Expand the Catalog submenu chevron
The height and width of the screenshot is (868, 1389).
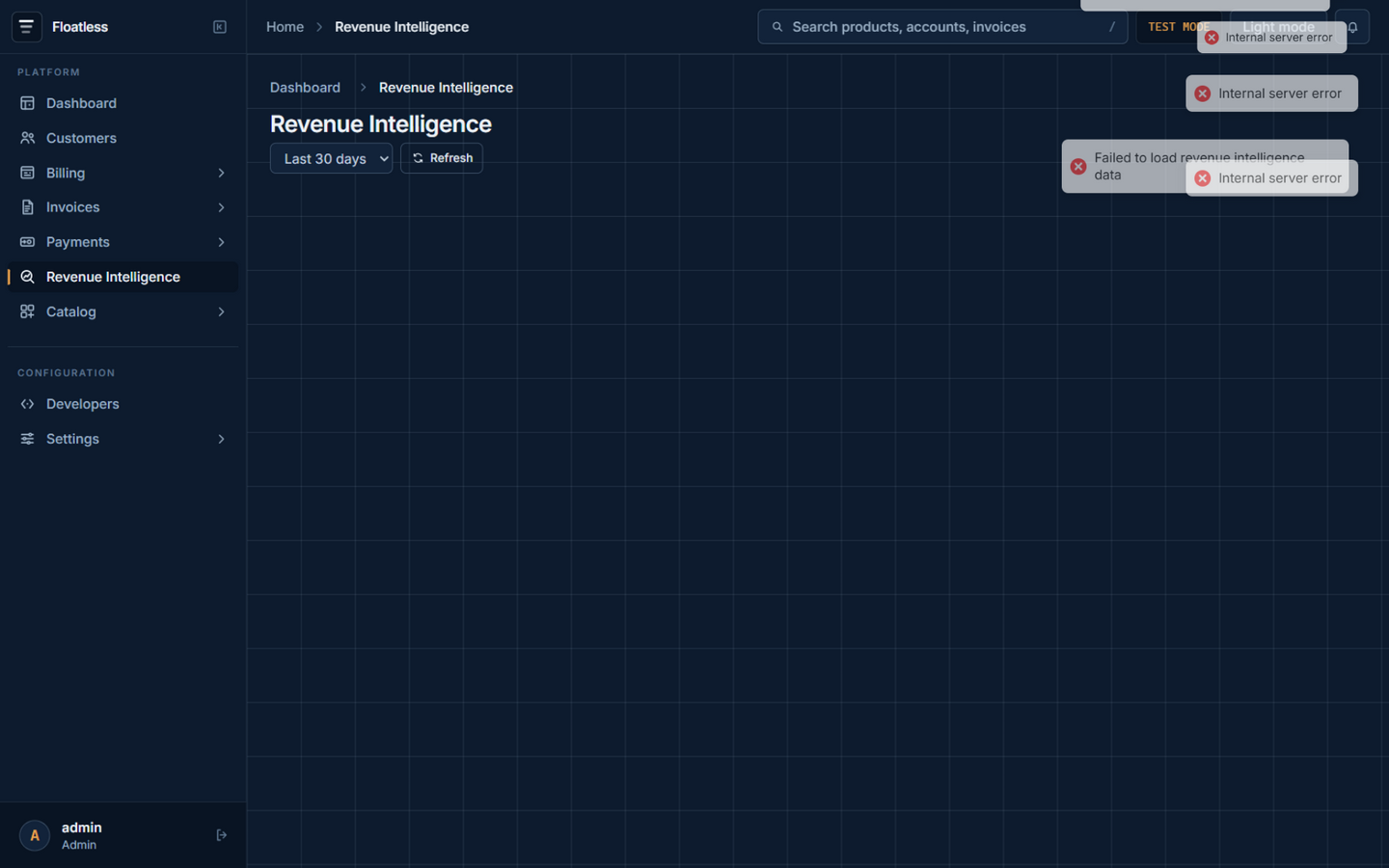[221, 312]
